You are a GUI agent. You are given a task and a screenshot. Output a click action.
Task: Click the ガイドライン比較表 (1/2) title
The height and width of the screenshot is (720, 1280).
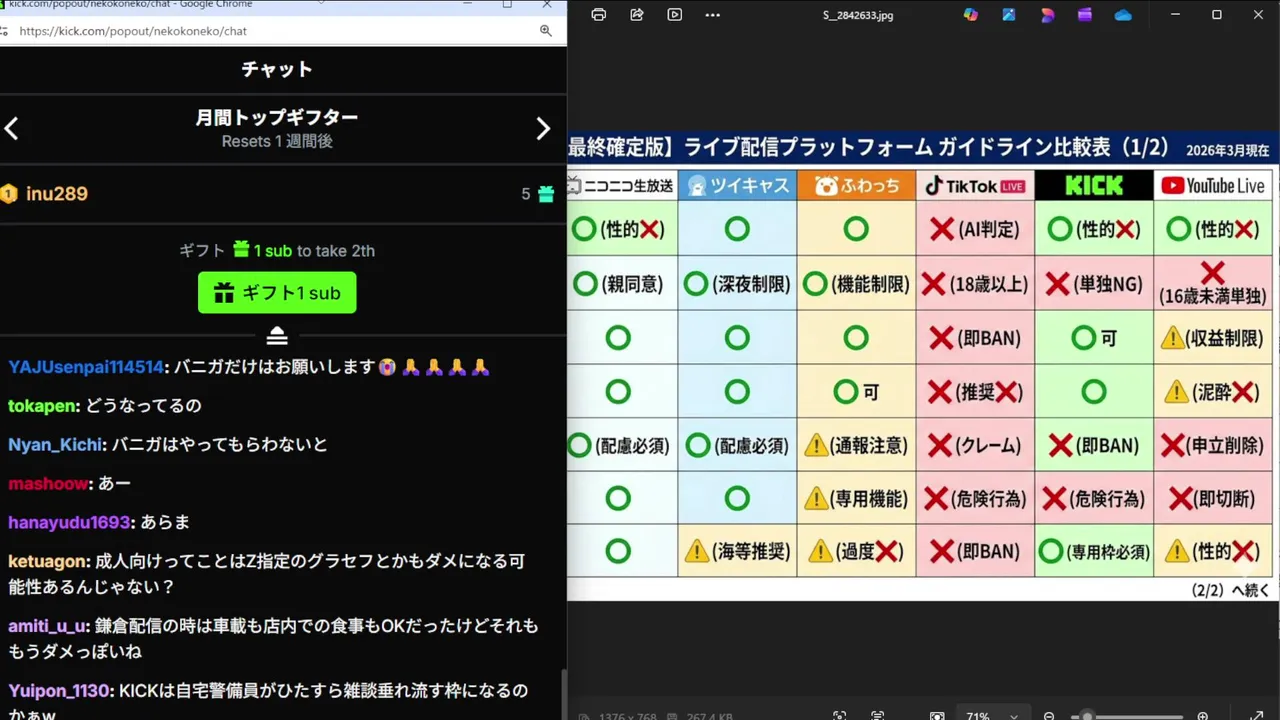coord(1054,147)
